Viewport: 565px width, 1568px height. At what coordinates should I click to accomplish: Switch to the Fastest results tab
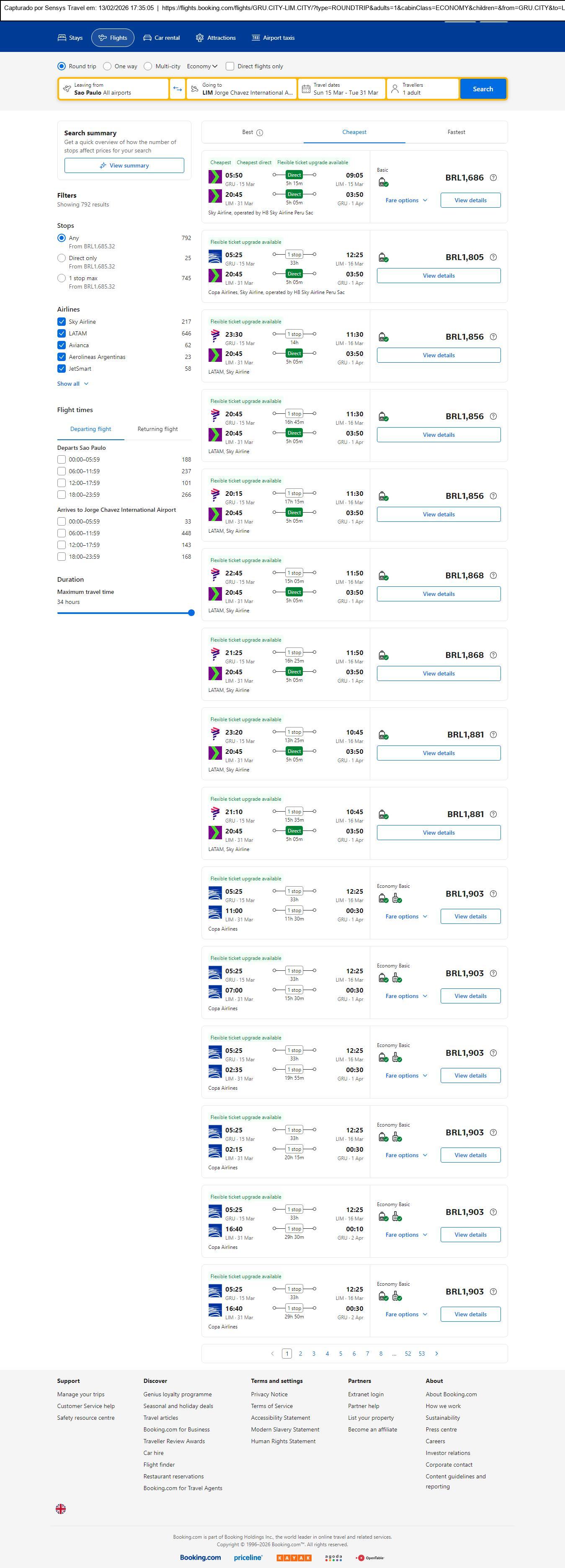tap(456, 132)
